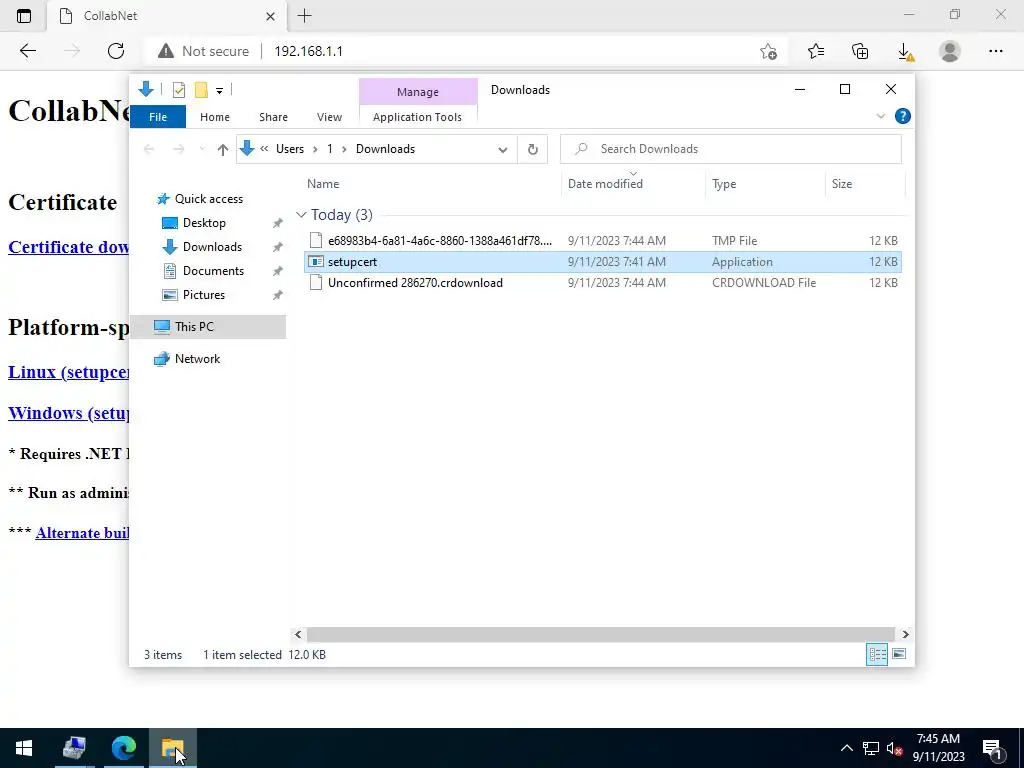This screenshot has height=768, width=1024.
Task: Switch to Large icons view layout
Action: [x=899, y=654]
